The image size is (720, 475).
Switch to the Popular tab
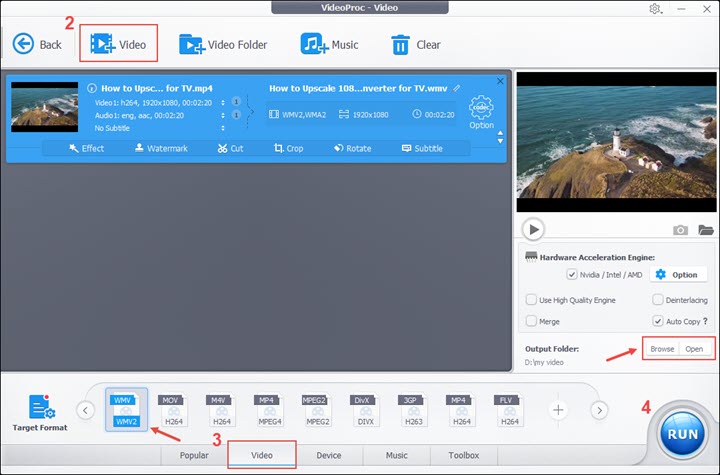[194, 455]
